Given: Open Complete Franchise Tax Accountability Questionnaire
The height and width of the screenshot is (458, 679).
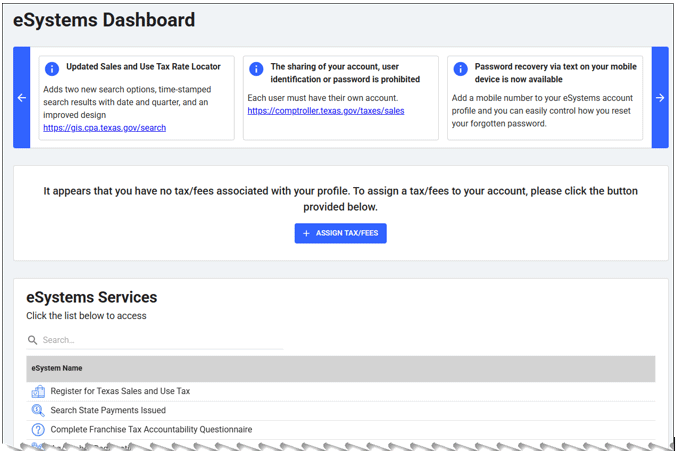Looking at the screenshot, I should pos(152,429).
